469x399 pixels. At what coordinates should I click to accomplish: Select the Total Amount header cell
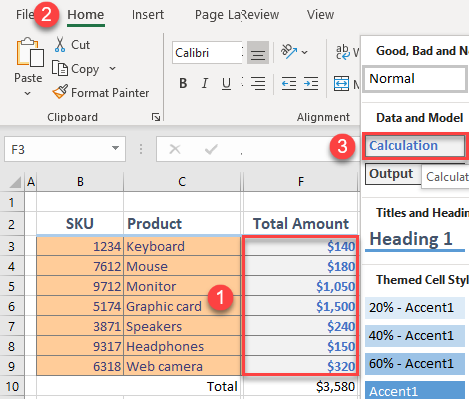(301, 224)
